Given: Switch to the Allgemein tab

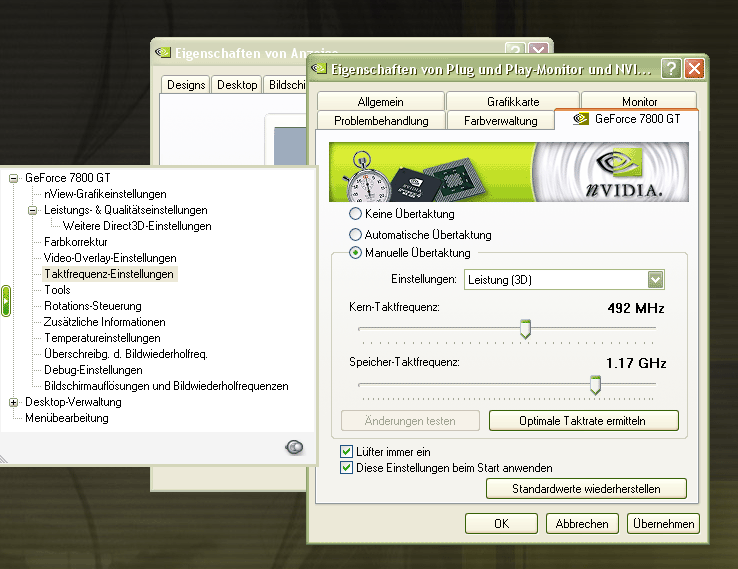Looking at the screenshot, I should [x=380, y=102].
